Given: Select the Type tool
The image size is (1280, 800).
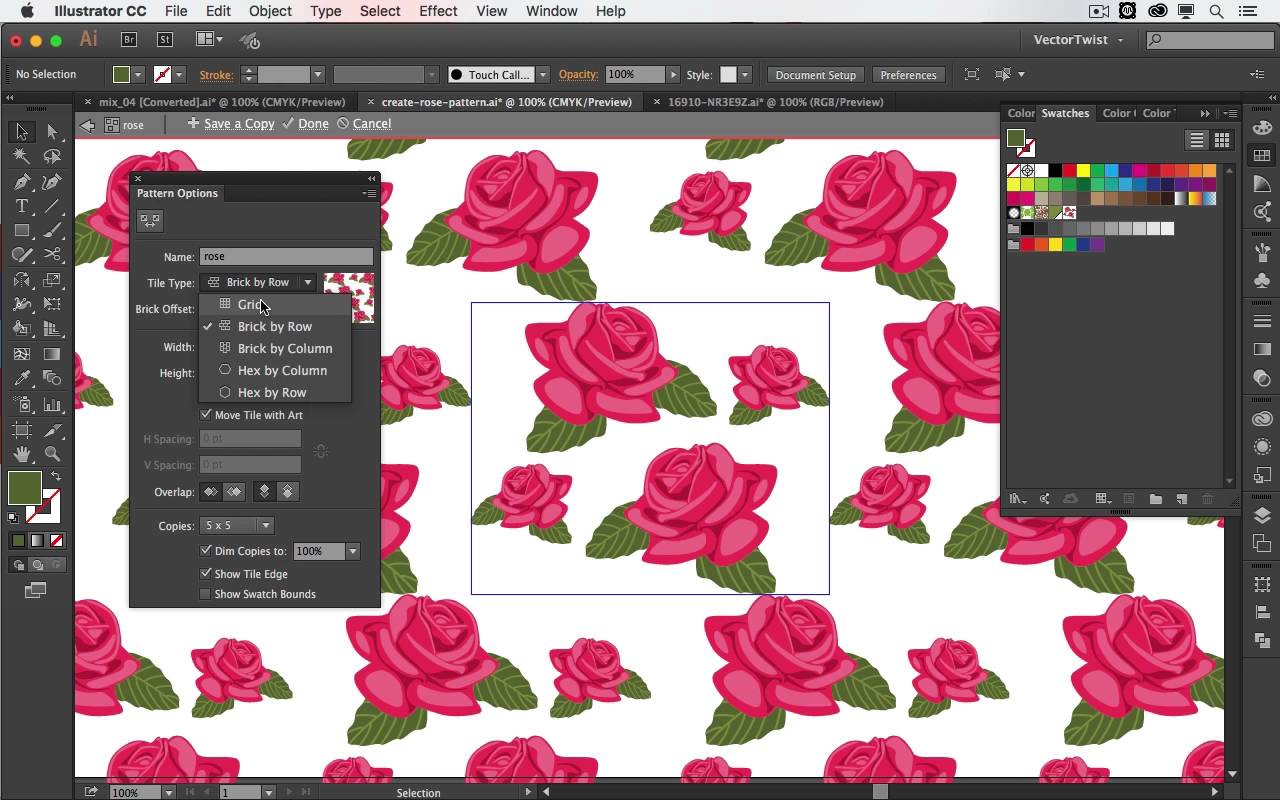Looking at the screenshot, I should [x=22, y=206].
